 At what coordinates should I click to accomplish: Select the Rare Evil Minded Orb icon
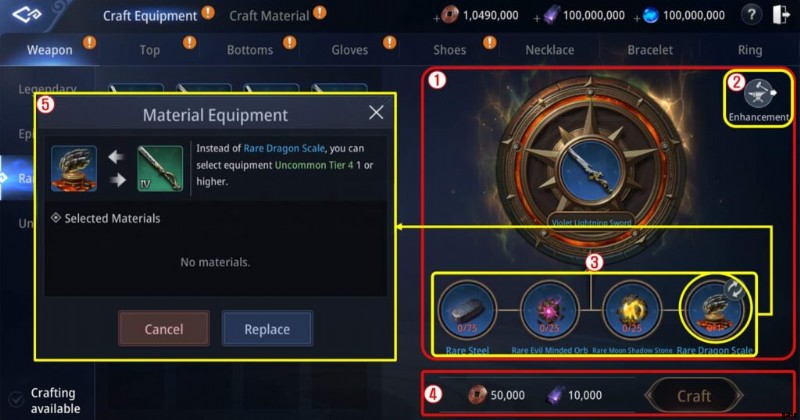click(549, 310)
